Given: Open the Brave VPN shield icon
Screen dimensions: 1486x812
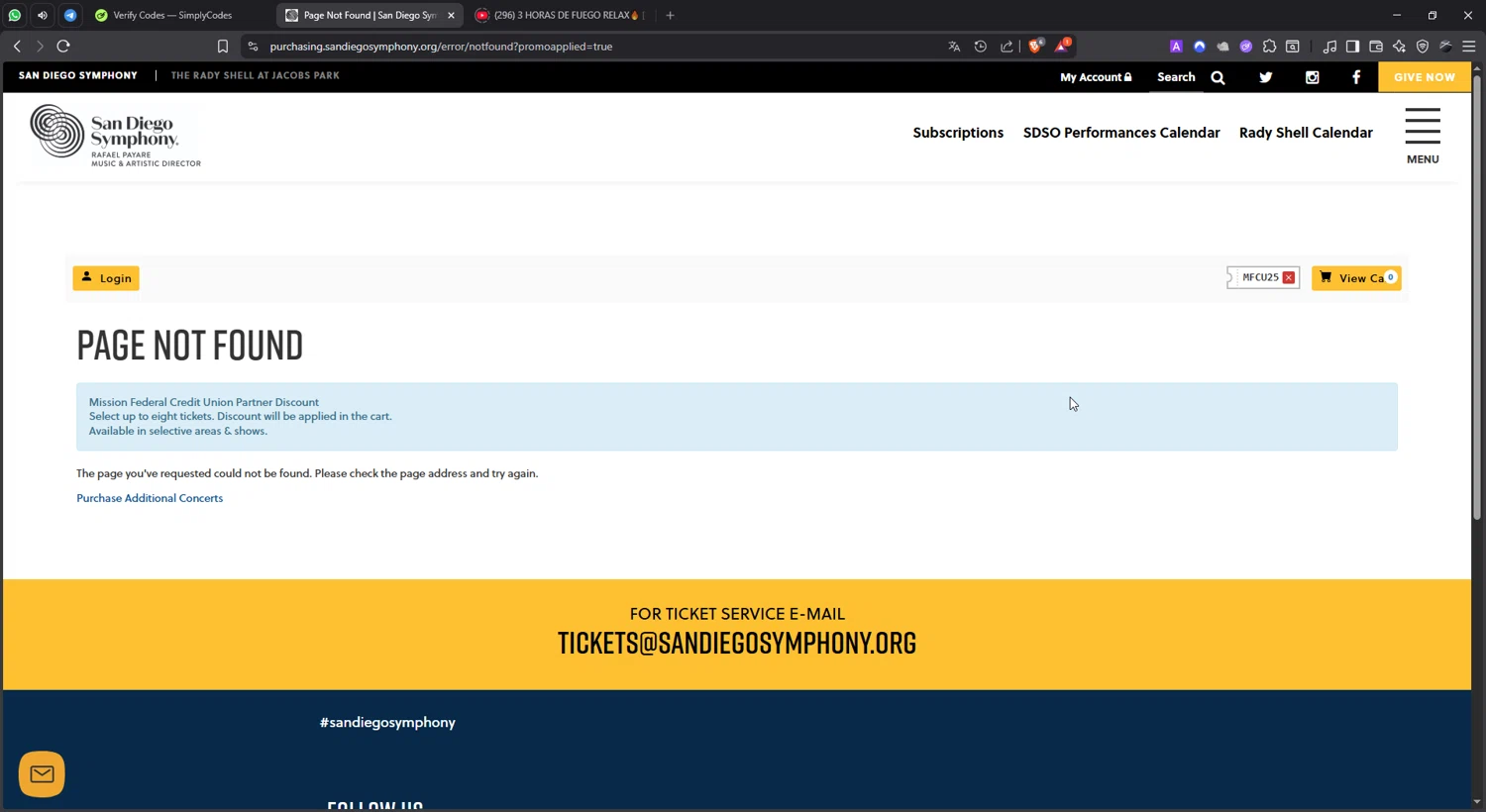Looking at the screenshot, I should pos(1423,46).
